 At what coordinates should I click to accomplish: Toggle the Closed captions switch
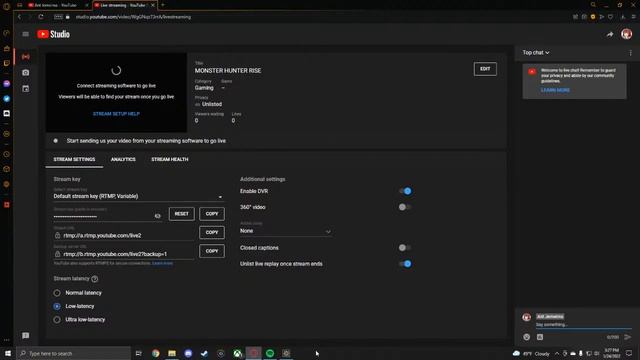(405, 248)
